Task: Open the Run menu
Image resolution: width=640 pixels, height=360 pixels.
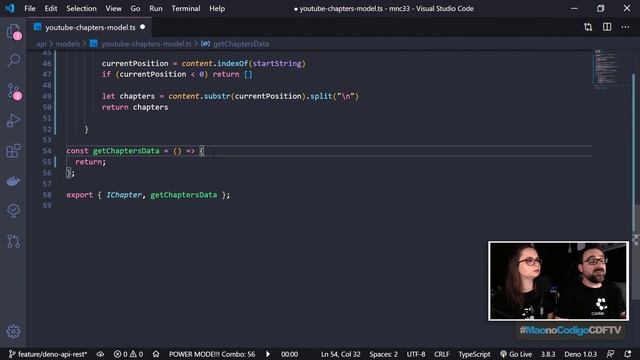Action: pos(156,8)
